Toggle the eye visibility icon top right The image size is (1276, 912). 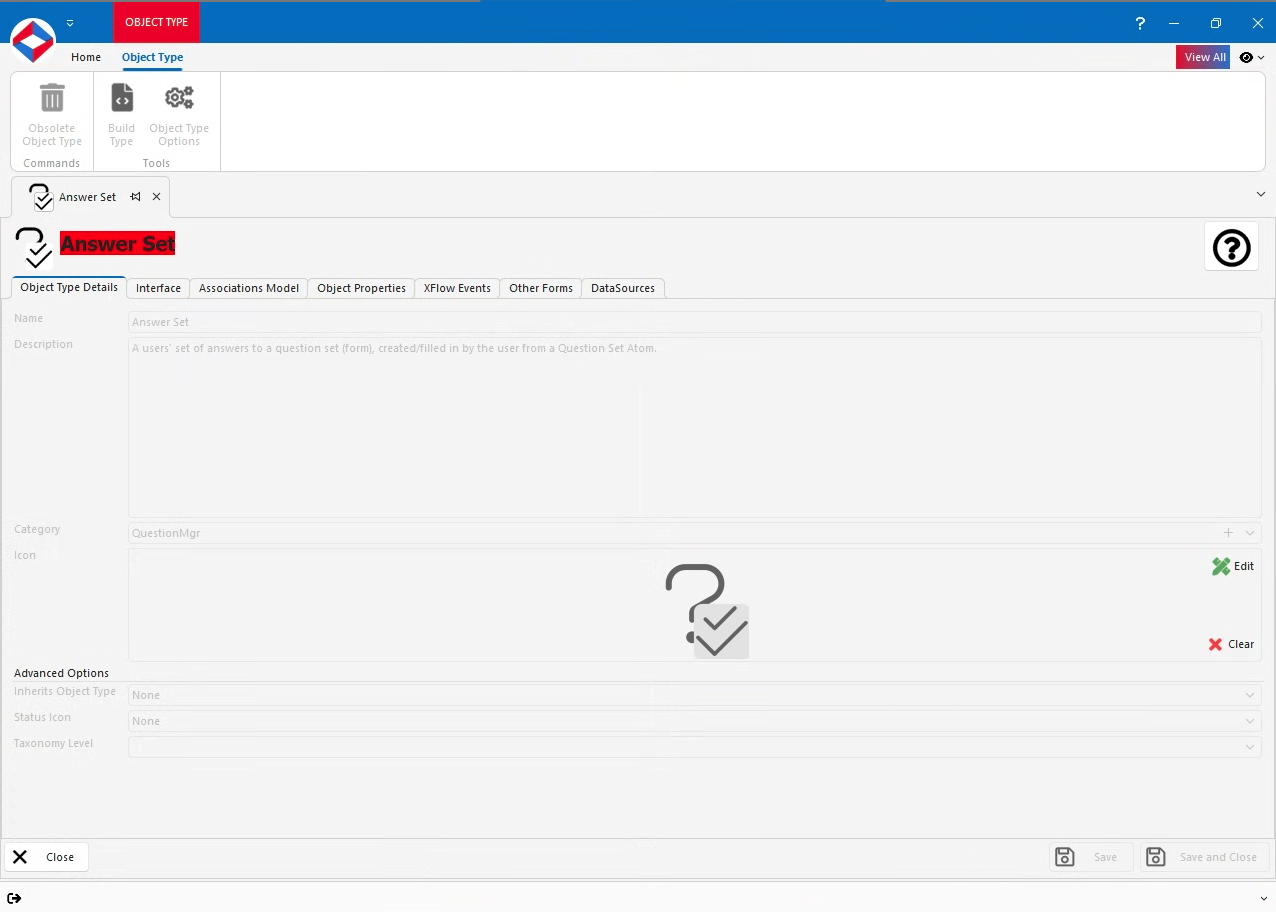coord(1246,57)
